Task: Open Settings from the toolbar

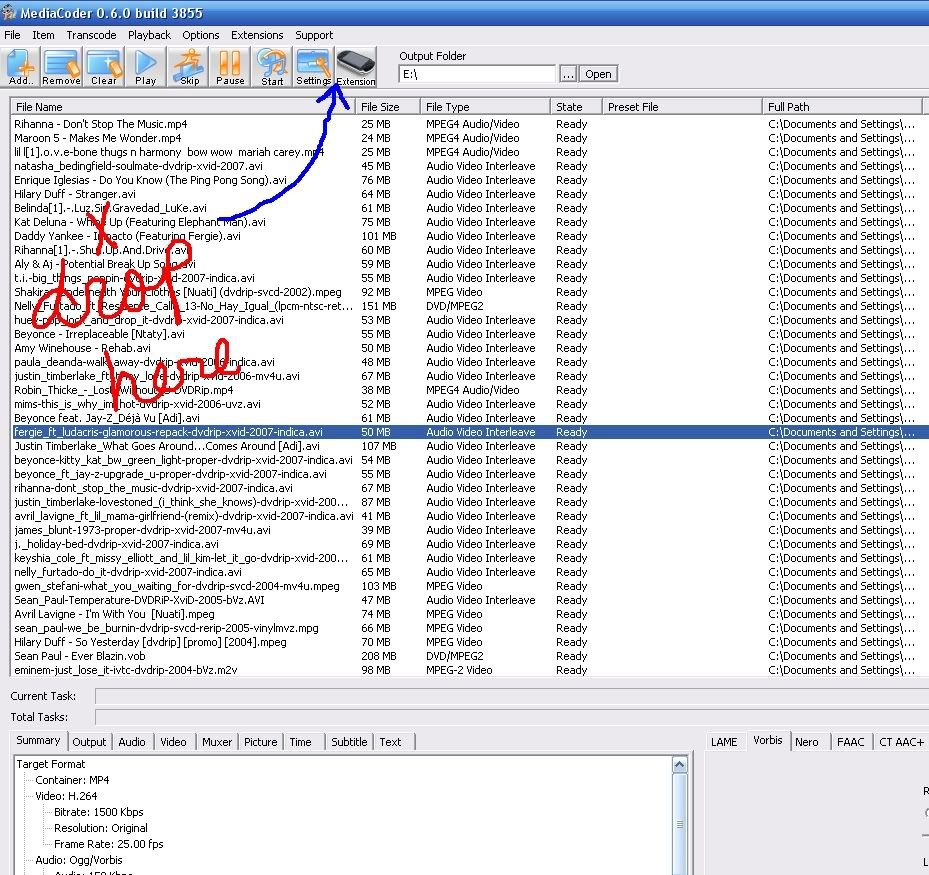Action: coord(313,67)
